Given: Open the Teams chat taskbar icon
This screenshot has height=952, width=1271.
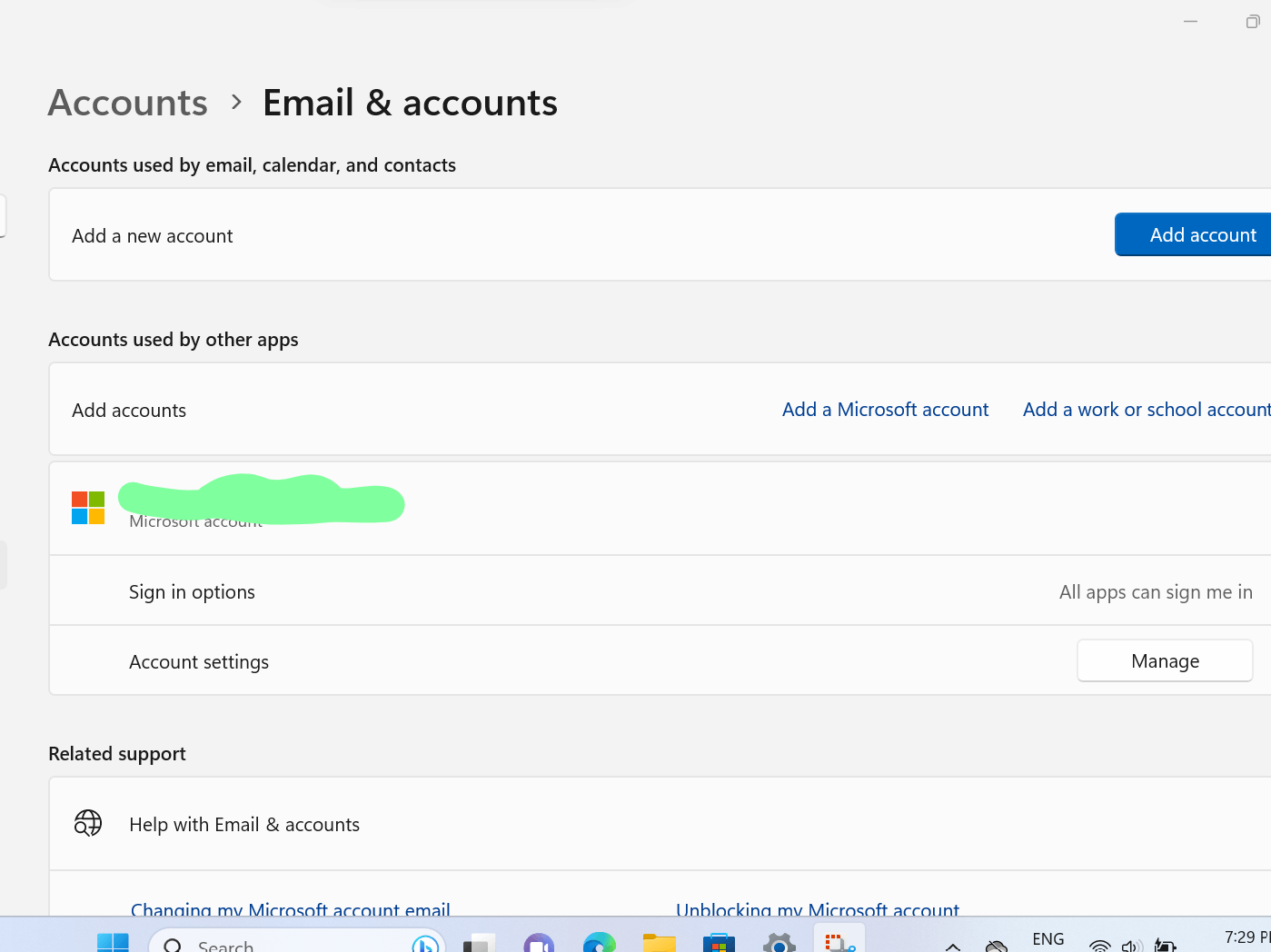Looking at the screenshot, I should click(x=539, y=944).
